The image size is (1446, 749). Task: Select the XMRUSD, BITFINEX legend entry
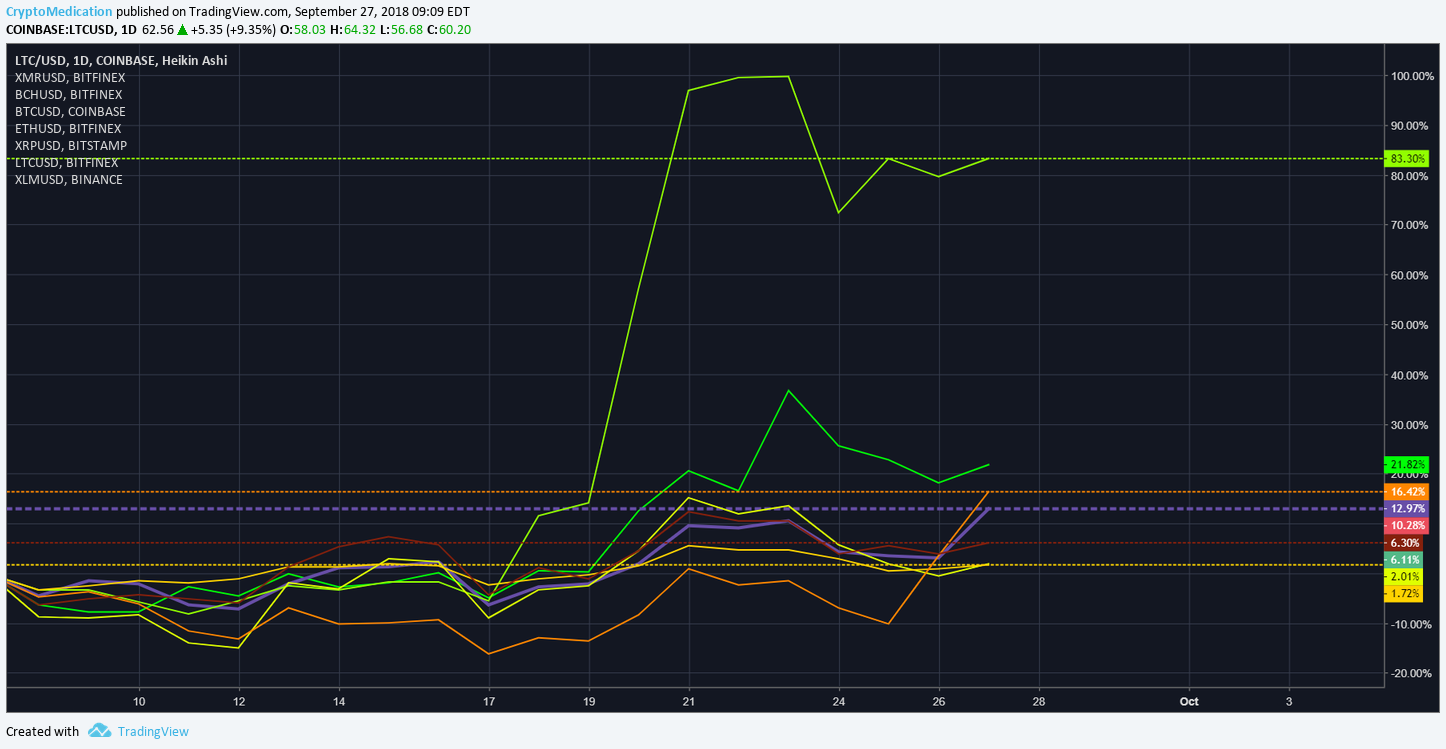tap(69, 77)
